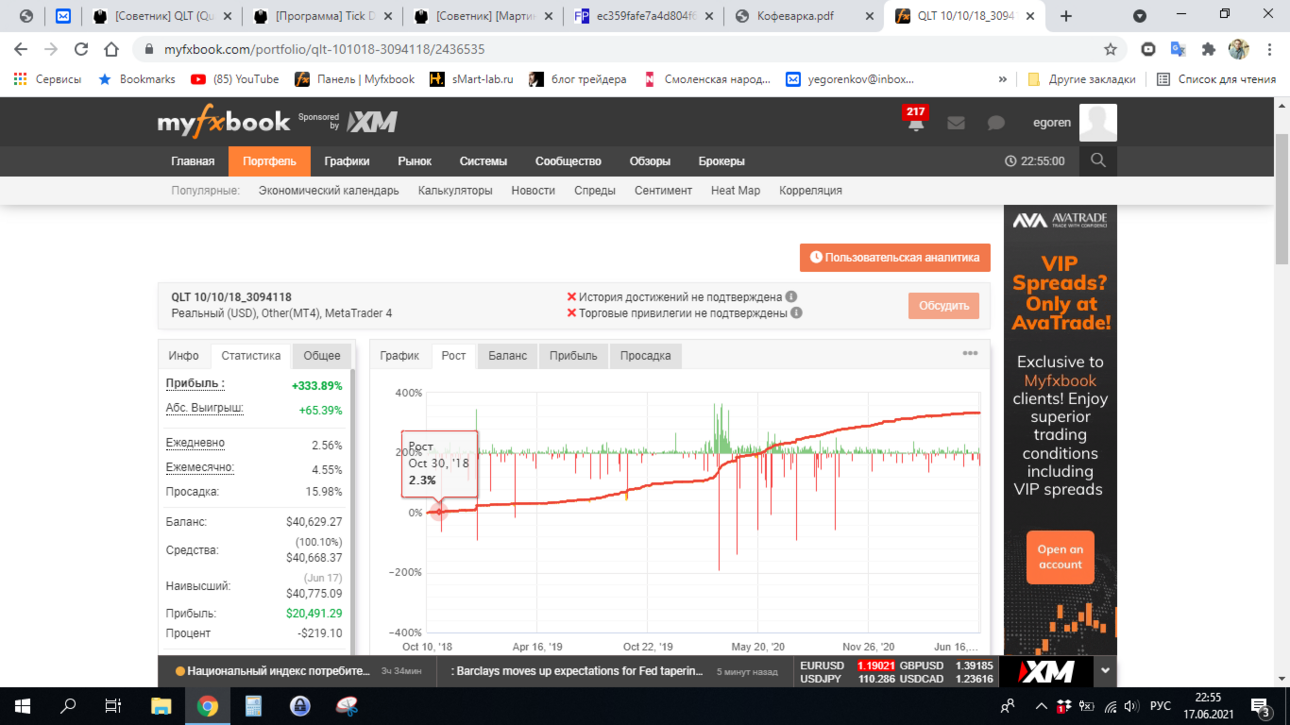Switch to the Общее tab
This screenshot has width=1290, height=725.
click(x=321, y=356)
